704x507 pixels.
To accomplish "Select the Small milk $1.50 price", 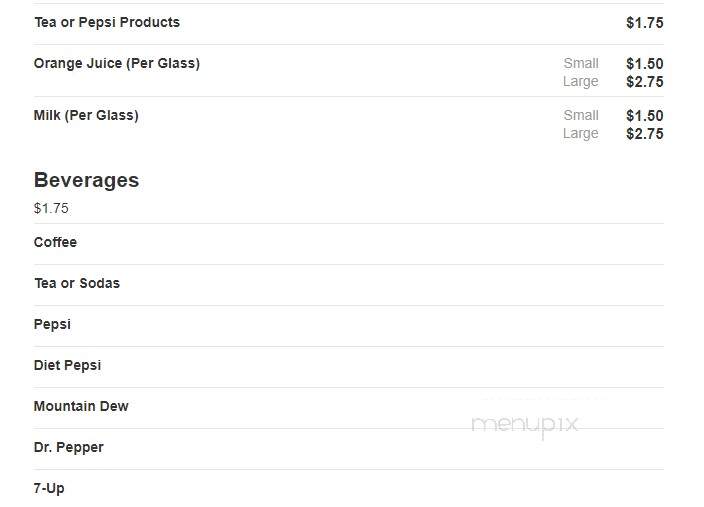I will [x=644, y=116].
